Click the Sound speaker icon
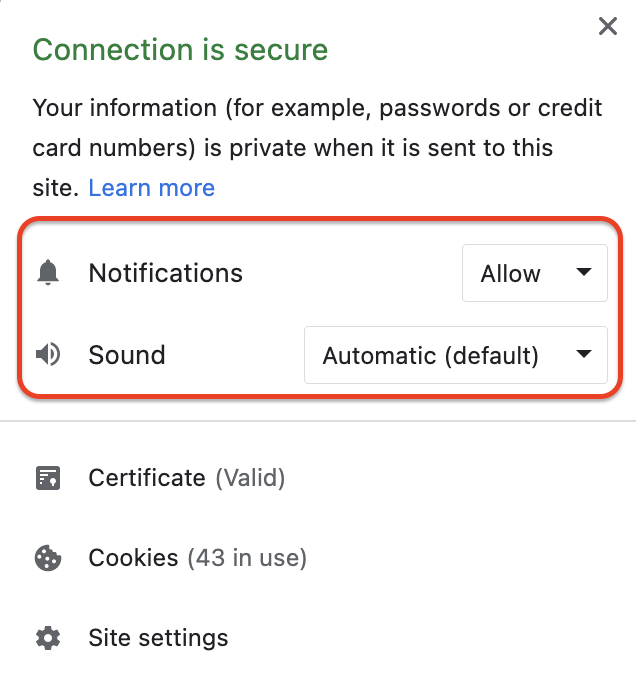 pyautogui.click(x=48, y=354)
